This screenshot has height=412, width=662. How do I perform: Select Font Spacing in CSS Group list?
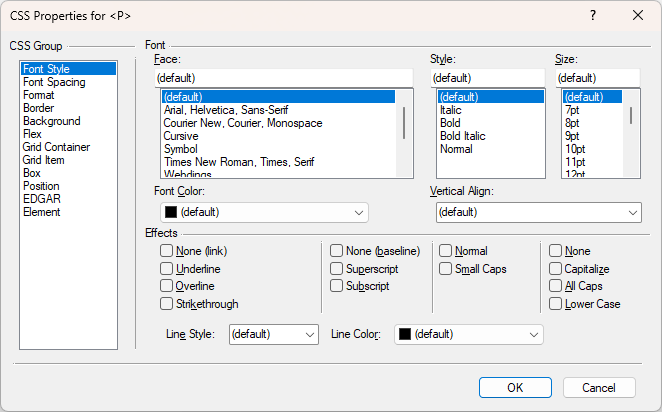(54, 82)
